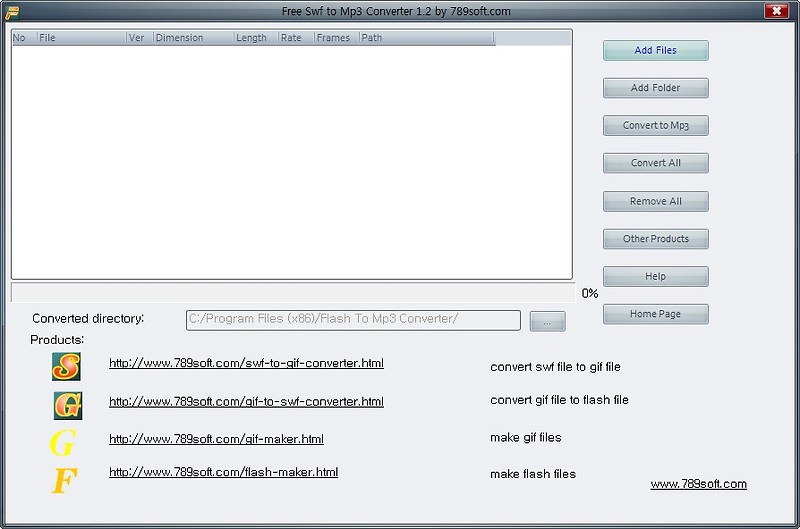Click the Path column header
The width and height of the screenshot is (800, 529).
pos(427,38)
